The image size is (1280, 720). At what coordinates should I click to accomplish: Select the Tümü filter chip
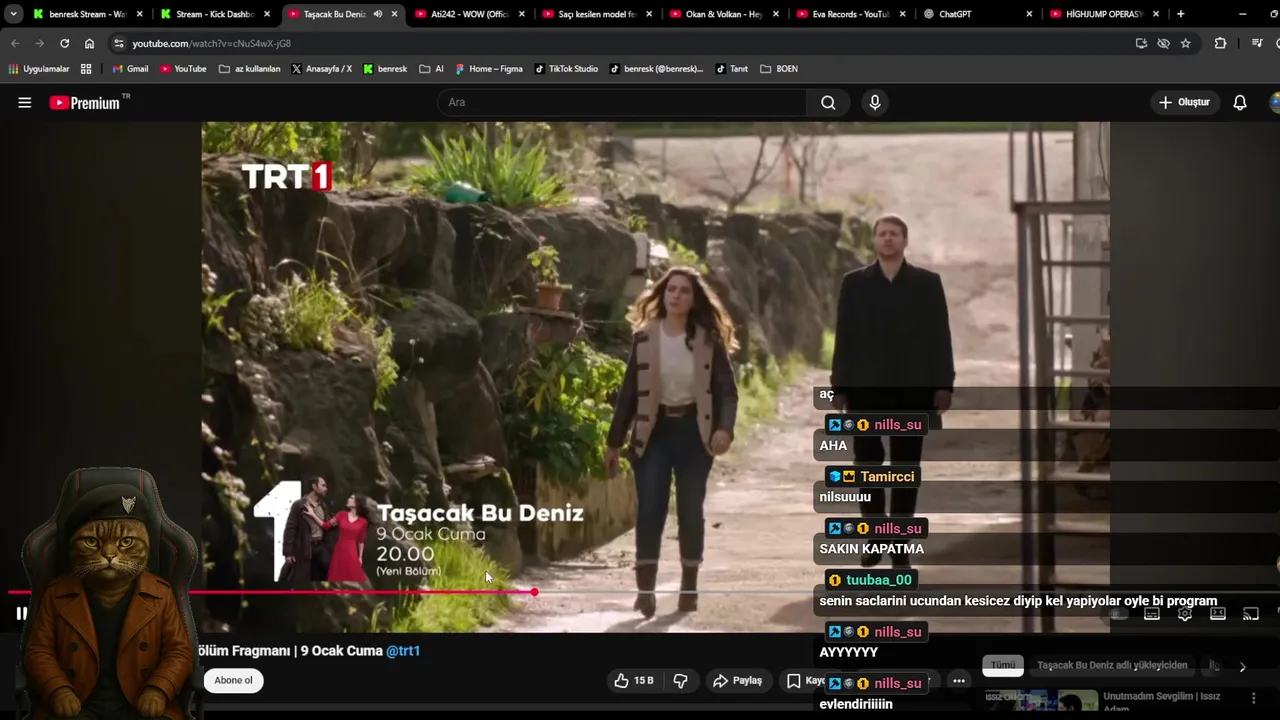point(1003,665)
